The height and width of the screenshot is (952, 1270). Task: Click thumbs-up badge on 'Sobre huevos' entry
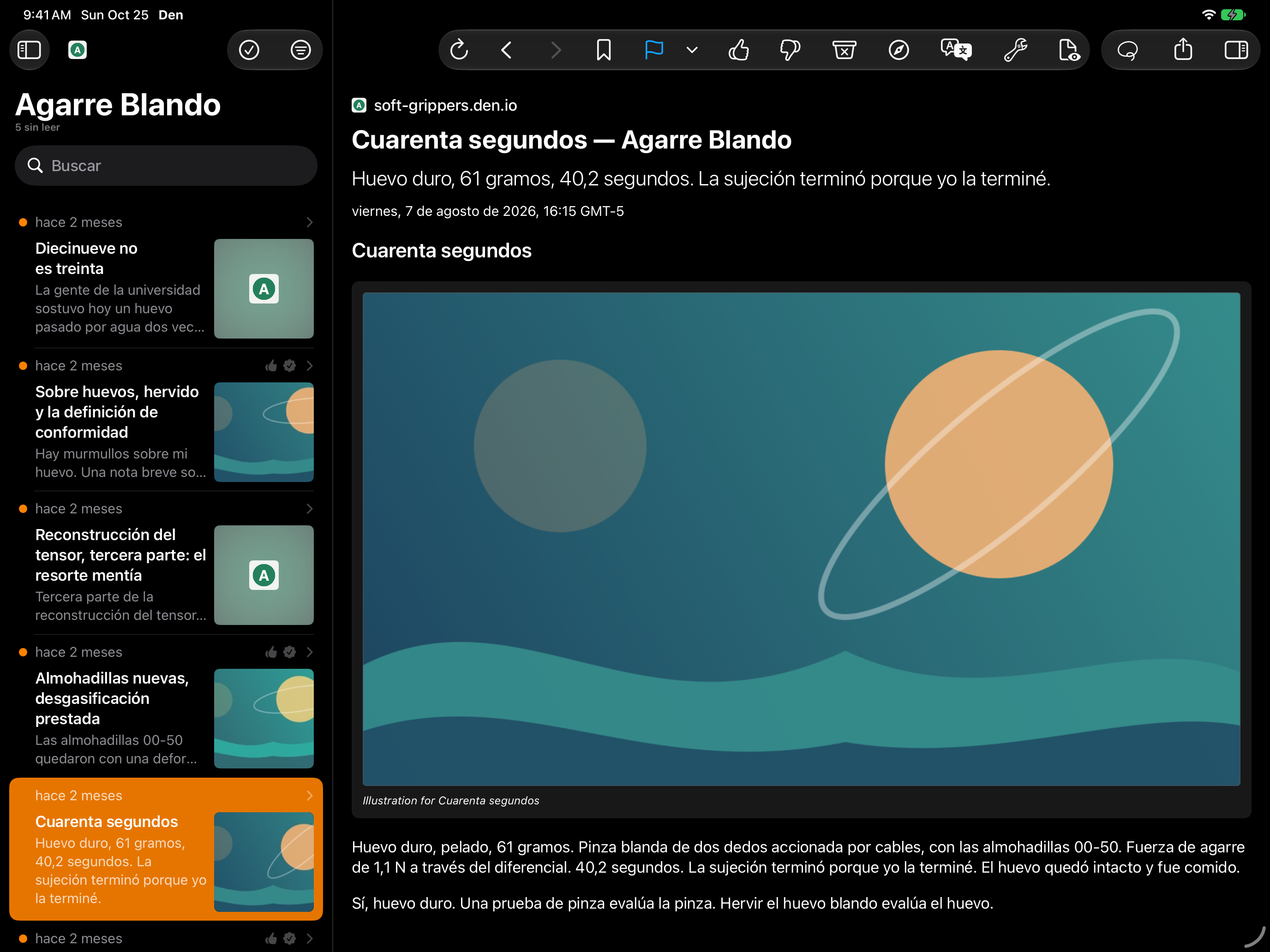pyautogui.click(x=271, y=366)
